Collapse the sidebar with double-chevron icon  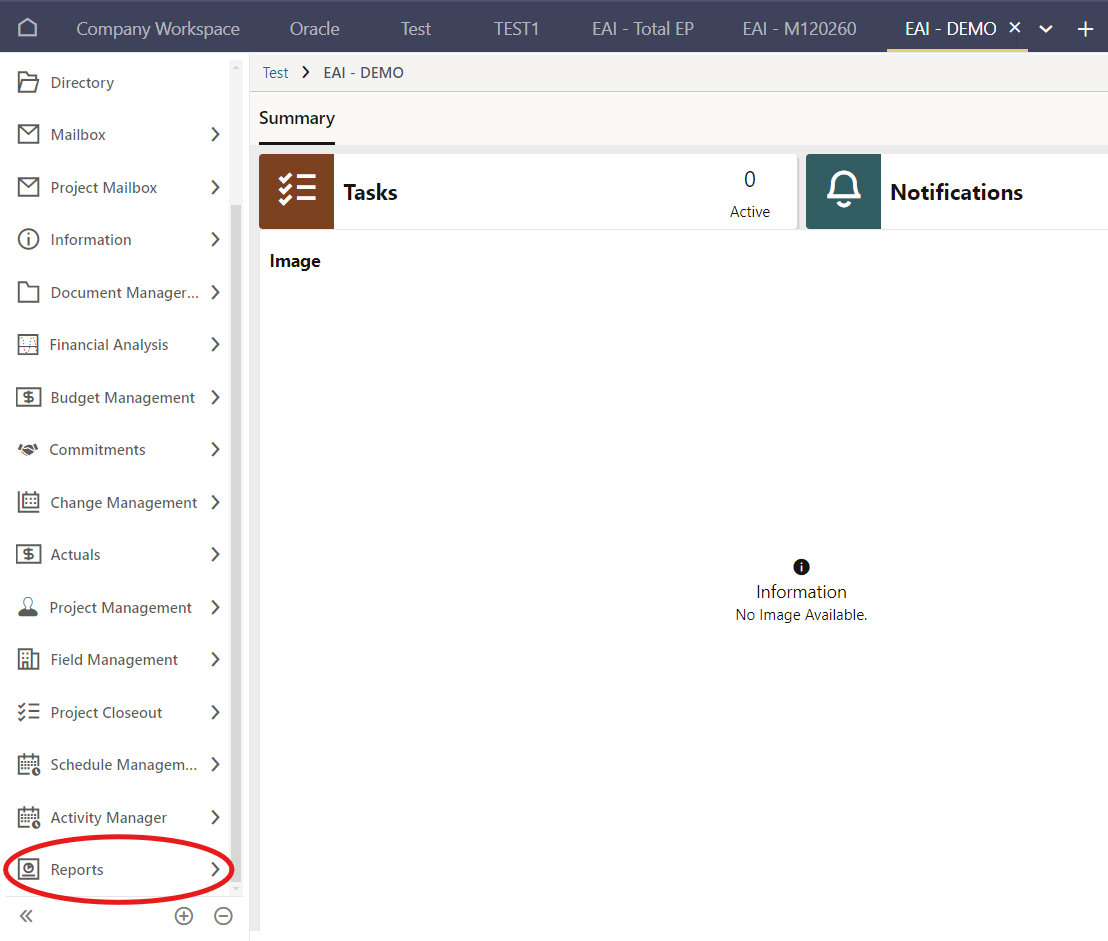pyautogui.click(x=26, y=916)
